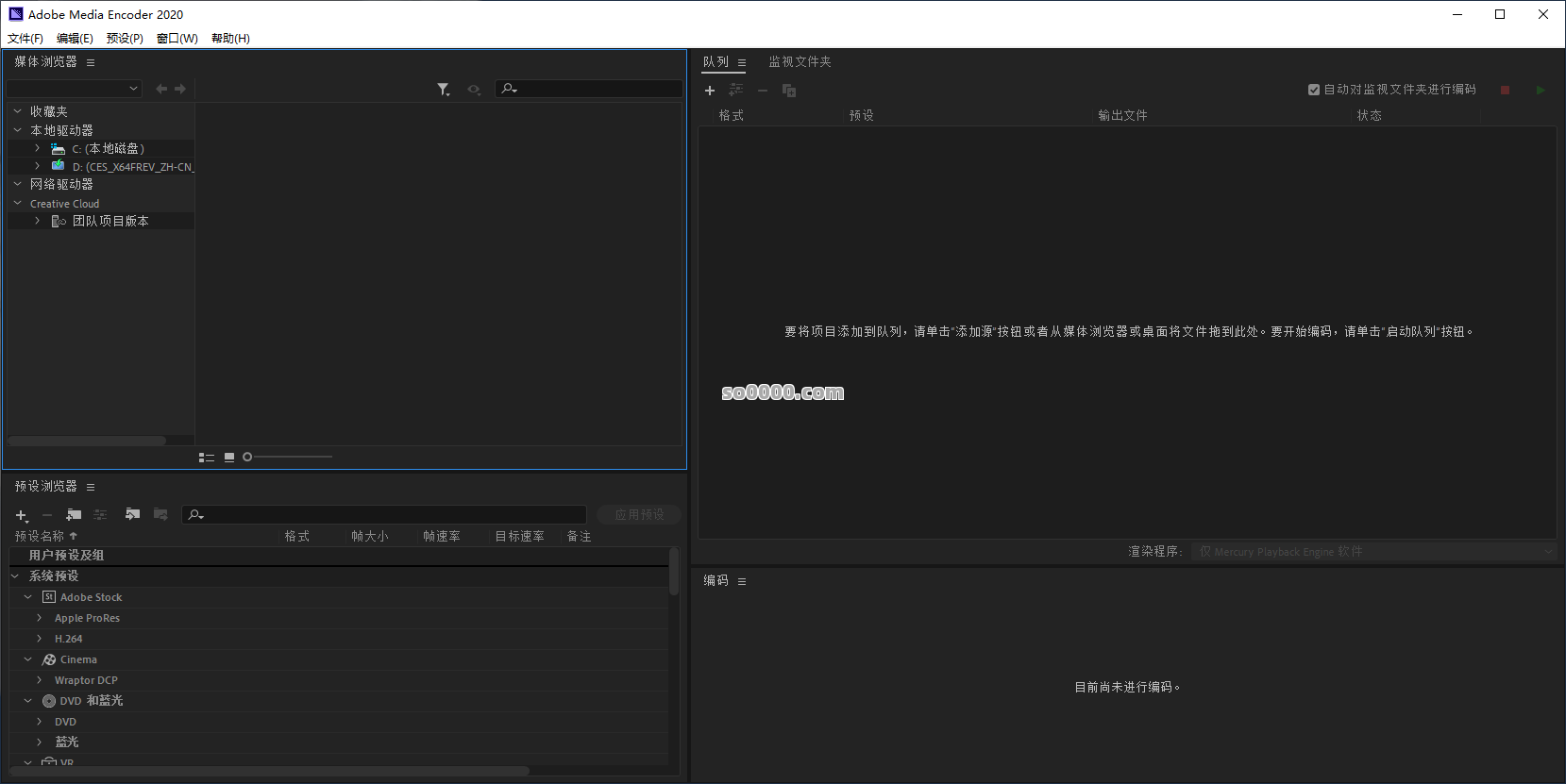The width and height of the screenshot is (1566, 784).
Task: Expand the C: local disk drive
Action: pos(37,148)
